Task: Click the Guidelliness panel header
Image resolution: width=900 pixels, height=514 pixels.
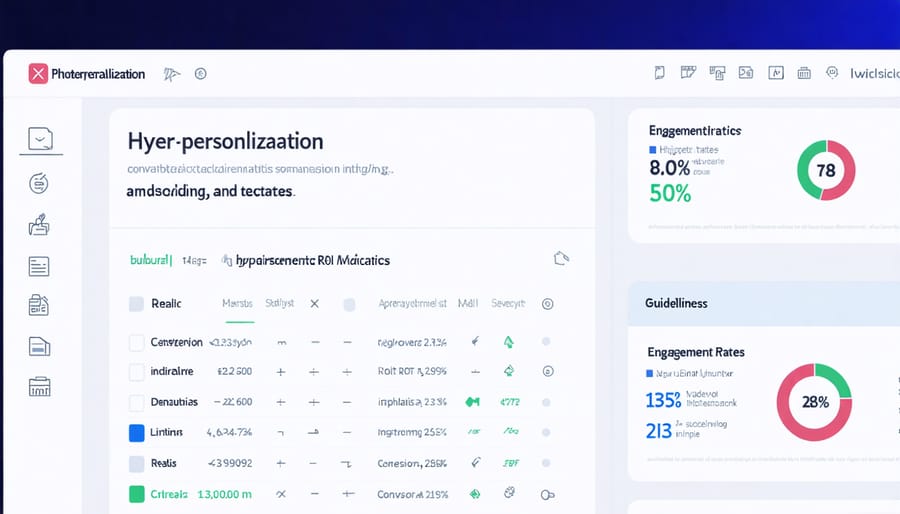Action: pyautogui.click(x=764, y=303)
